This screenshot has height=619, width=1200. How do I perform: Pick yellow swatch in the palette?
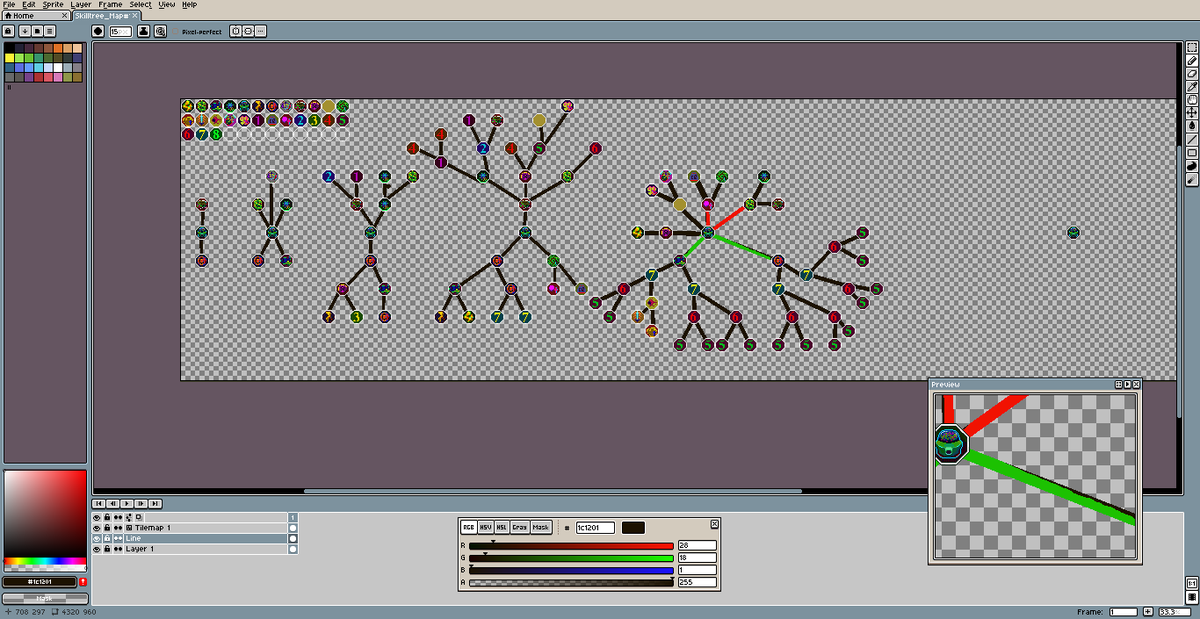9,57
